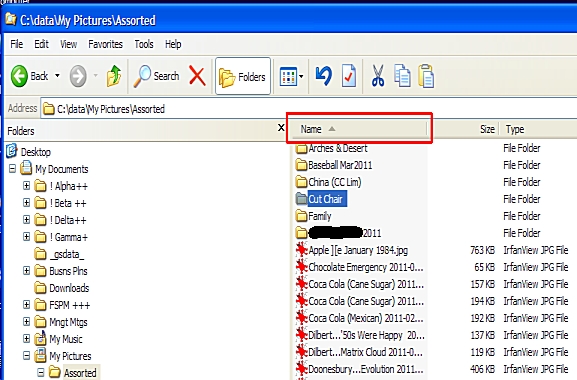This screenshot has width=577, height=380.
Task: Expand the ! Gamma+ folder node
Action: click(26, 236)
